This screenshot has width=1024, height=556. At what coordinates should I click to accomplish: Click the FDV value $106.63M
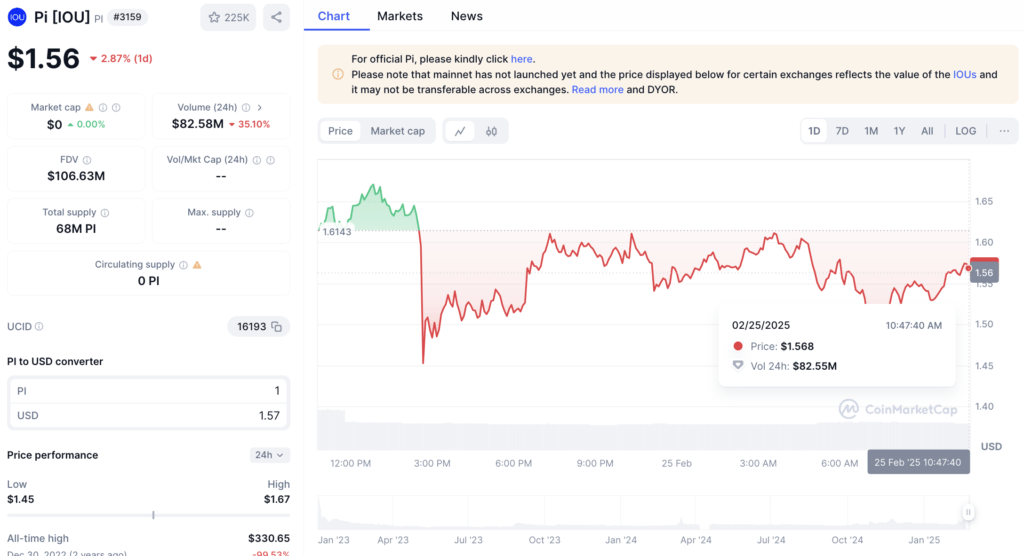[x=76, y=176]
